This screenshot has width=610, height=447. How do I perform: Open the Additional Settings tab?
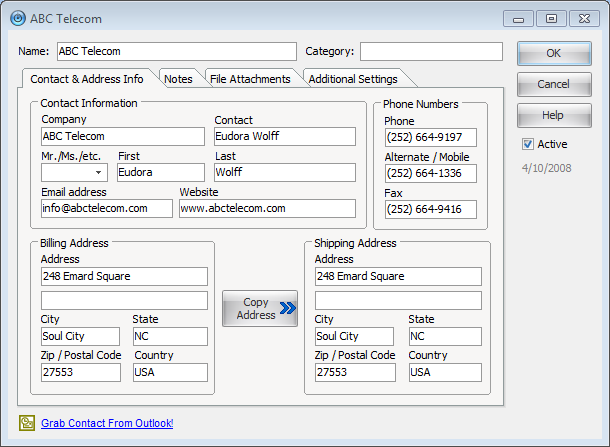click(x=352, y=79)
